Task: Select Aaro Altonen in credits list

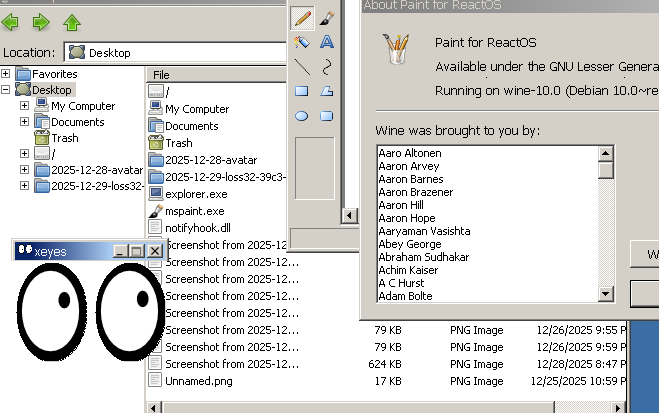Action: point(410,153)
